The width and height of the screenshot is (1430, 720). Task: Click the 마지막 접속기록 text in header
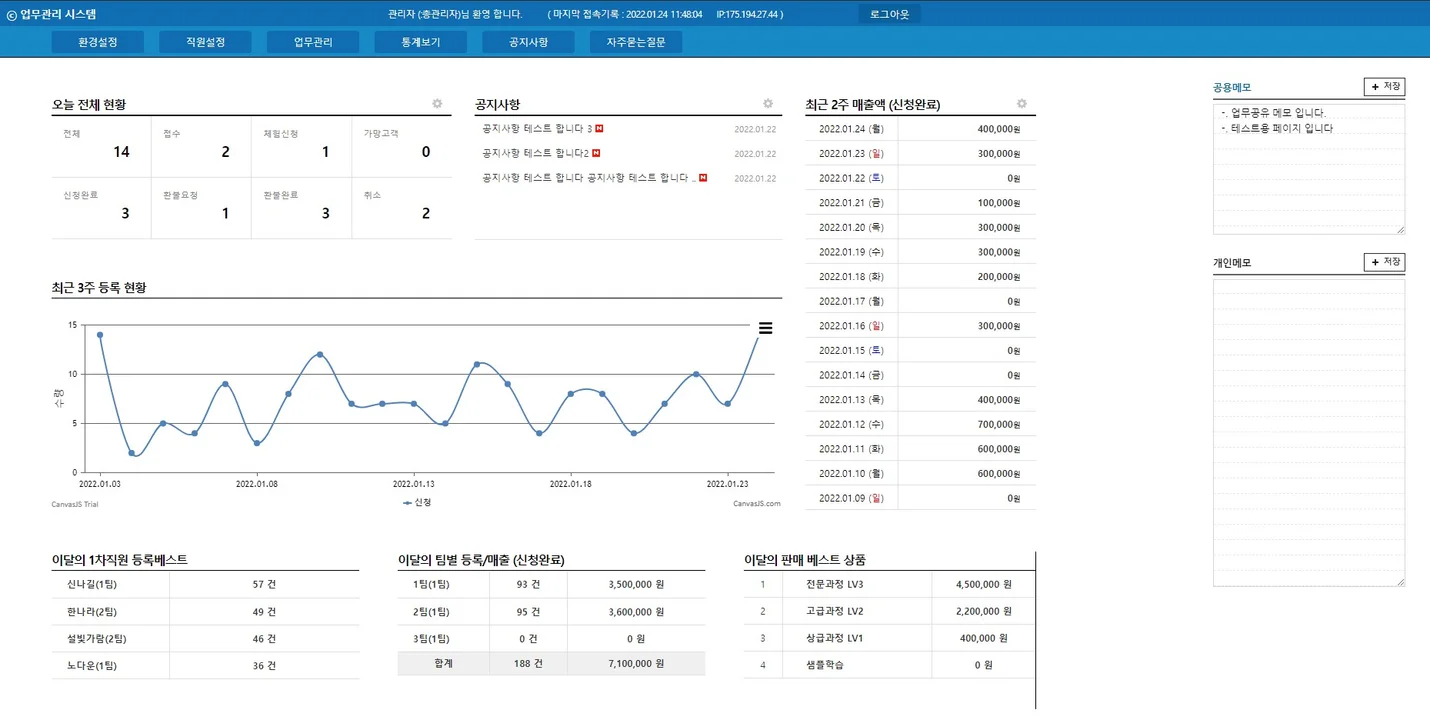click(665, 15)
